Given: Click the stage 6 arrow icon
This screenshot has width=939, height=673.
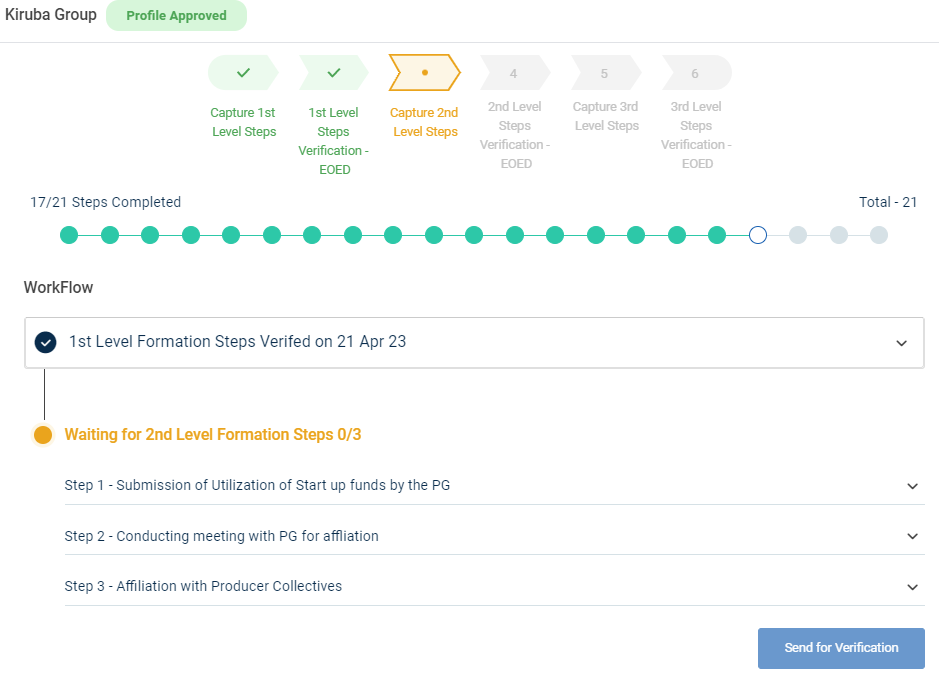Looking at the screenshot, I should click(696, 73).
